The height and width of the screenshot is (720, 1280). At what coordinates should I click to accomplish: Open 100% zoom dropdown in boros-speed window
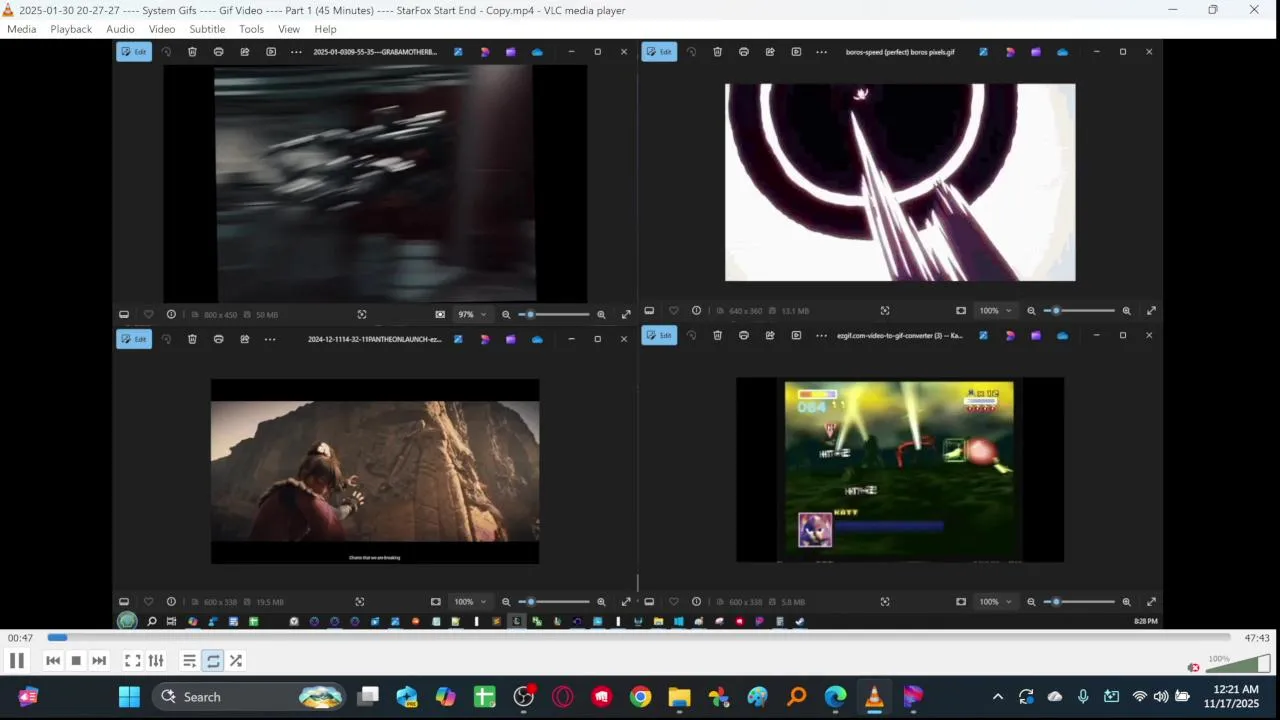[x=994, y=311]
